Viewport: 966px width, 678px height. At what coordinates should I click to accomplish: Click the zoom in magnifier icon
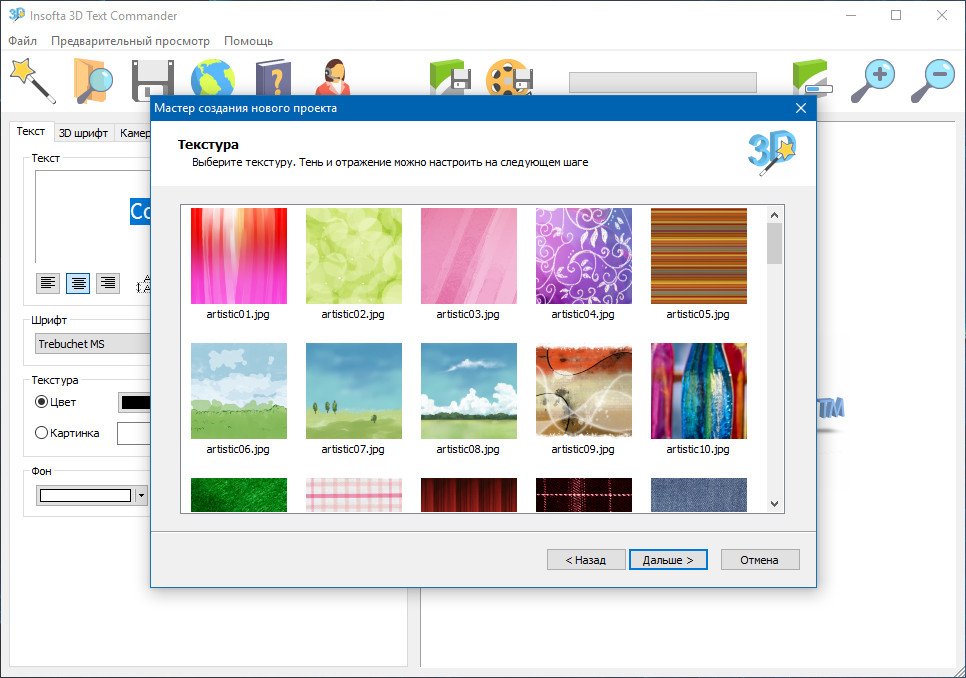[x=872, y=80]
